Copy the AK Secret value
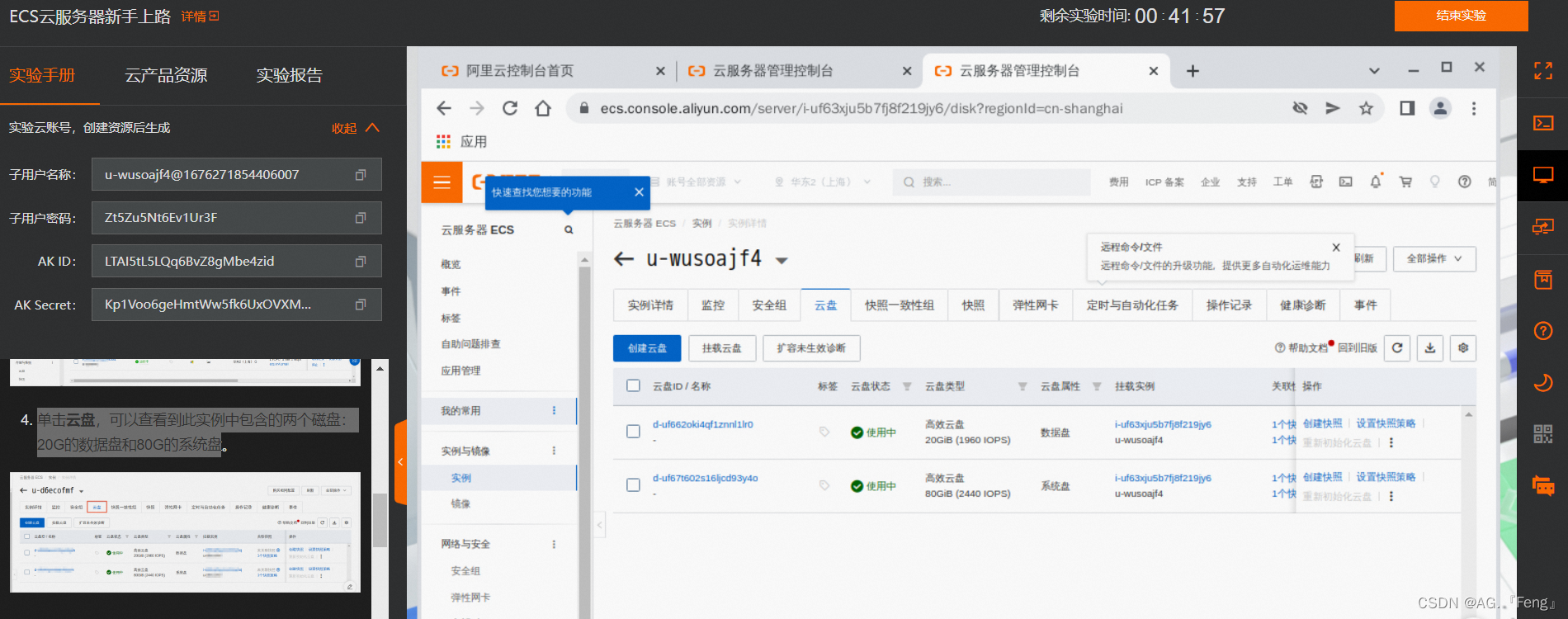Screen dimensions: 1568x619 [x=361, y=305]
